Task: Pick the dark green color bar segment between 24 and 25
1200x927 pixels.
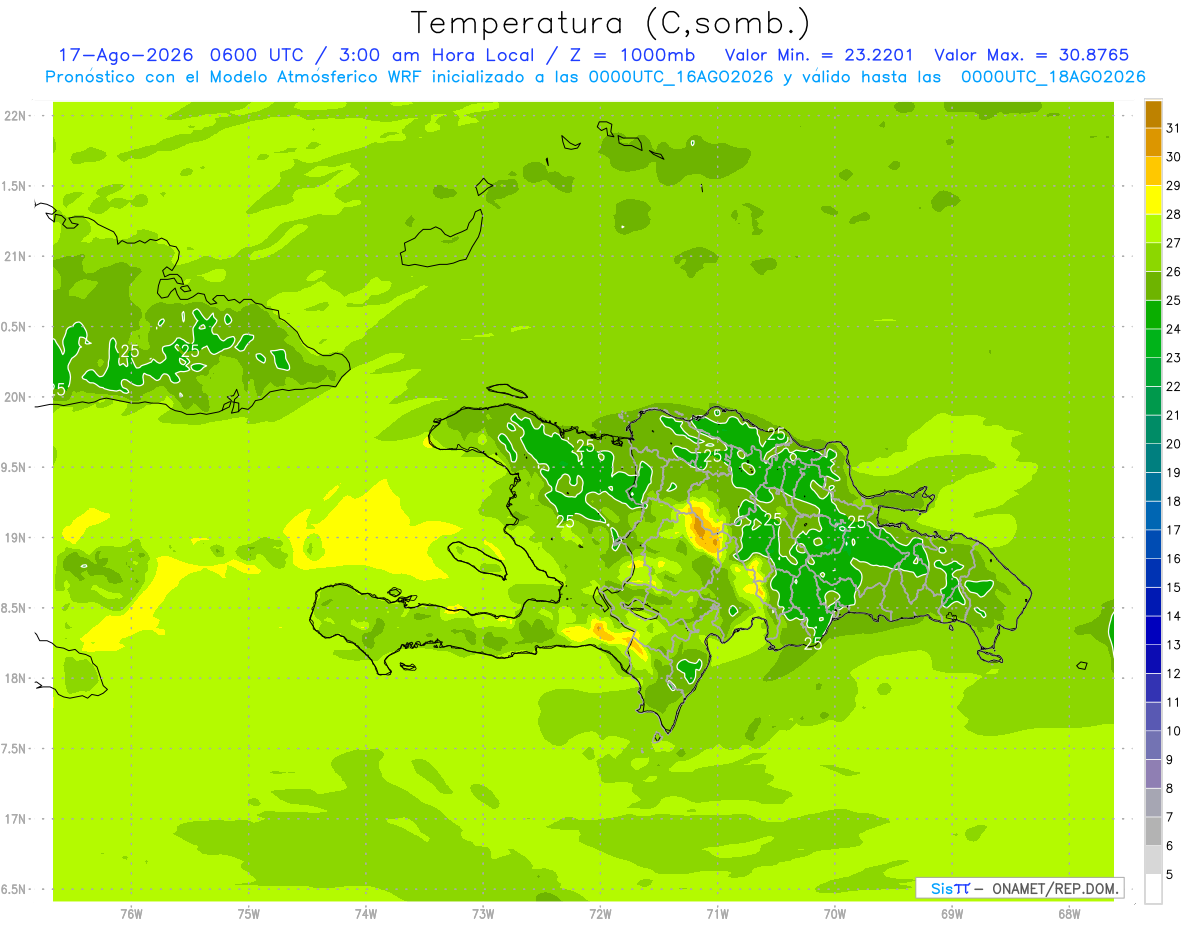Action: point(1153,314)
